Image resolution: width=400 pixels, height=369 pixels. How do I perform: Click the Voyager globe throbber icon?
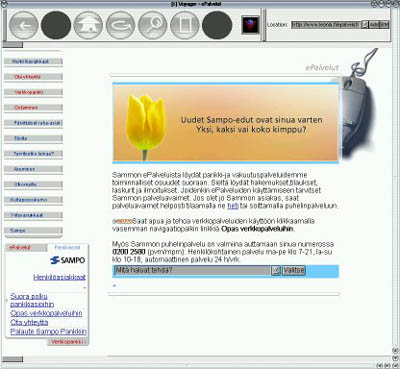pyautogui.click(x=250, y=25)
